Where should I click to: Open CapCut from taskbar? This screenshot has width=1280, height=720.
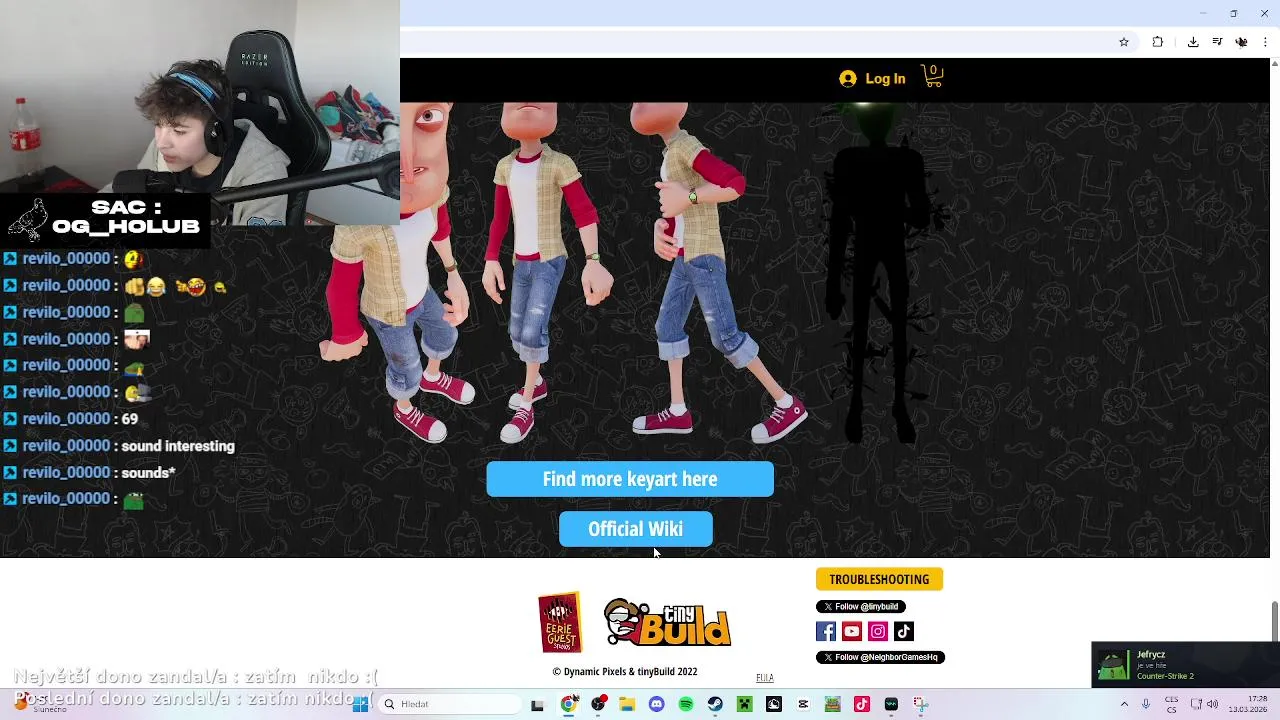click(803, 705)
